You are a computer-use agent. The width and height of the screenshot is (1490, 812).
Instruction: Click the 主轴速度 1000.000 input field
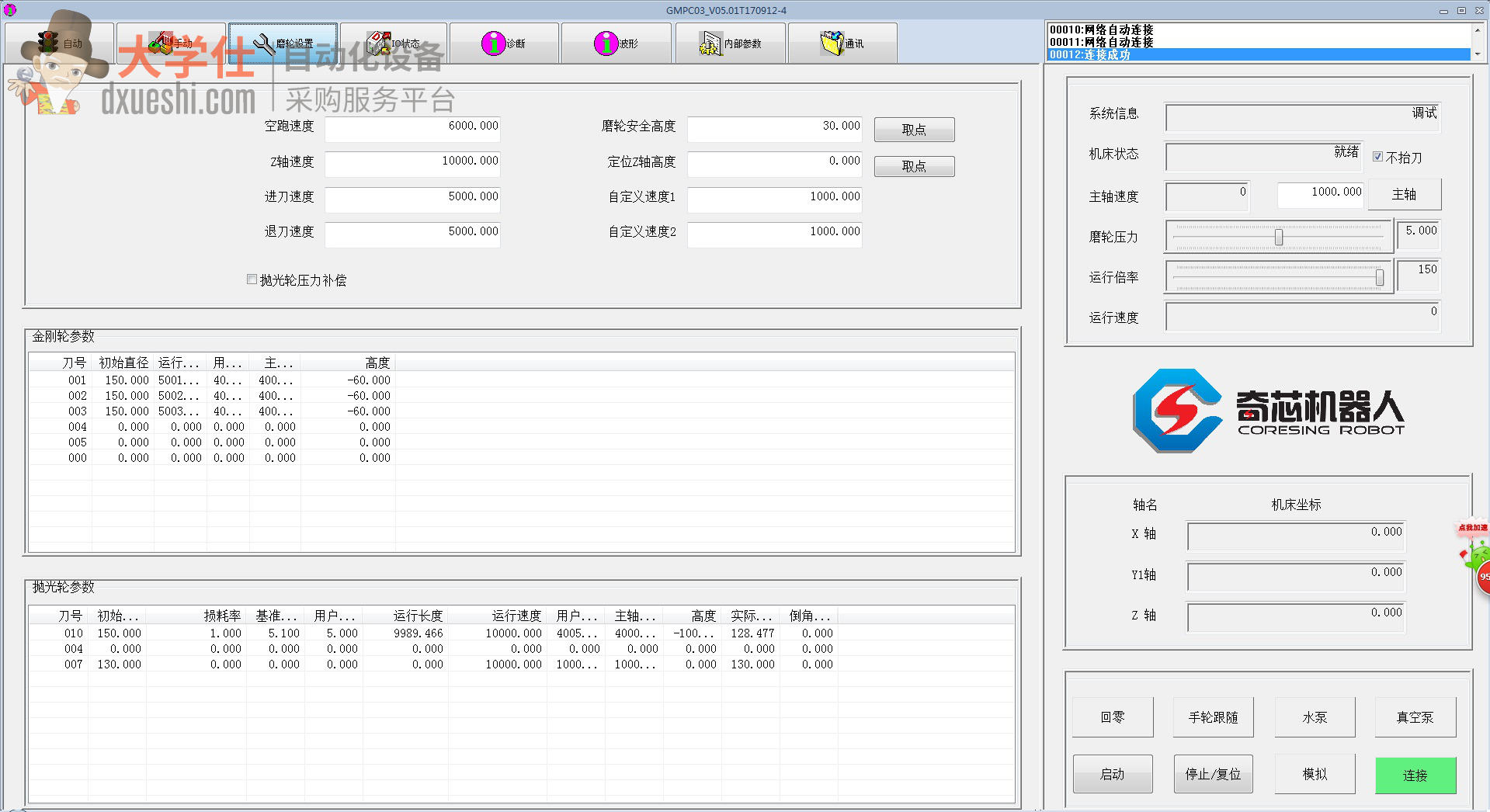pos(1320,195)
